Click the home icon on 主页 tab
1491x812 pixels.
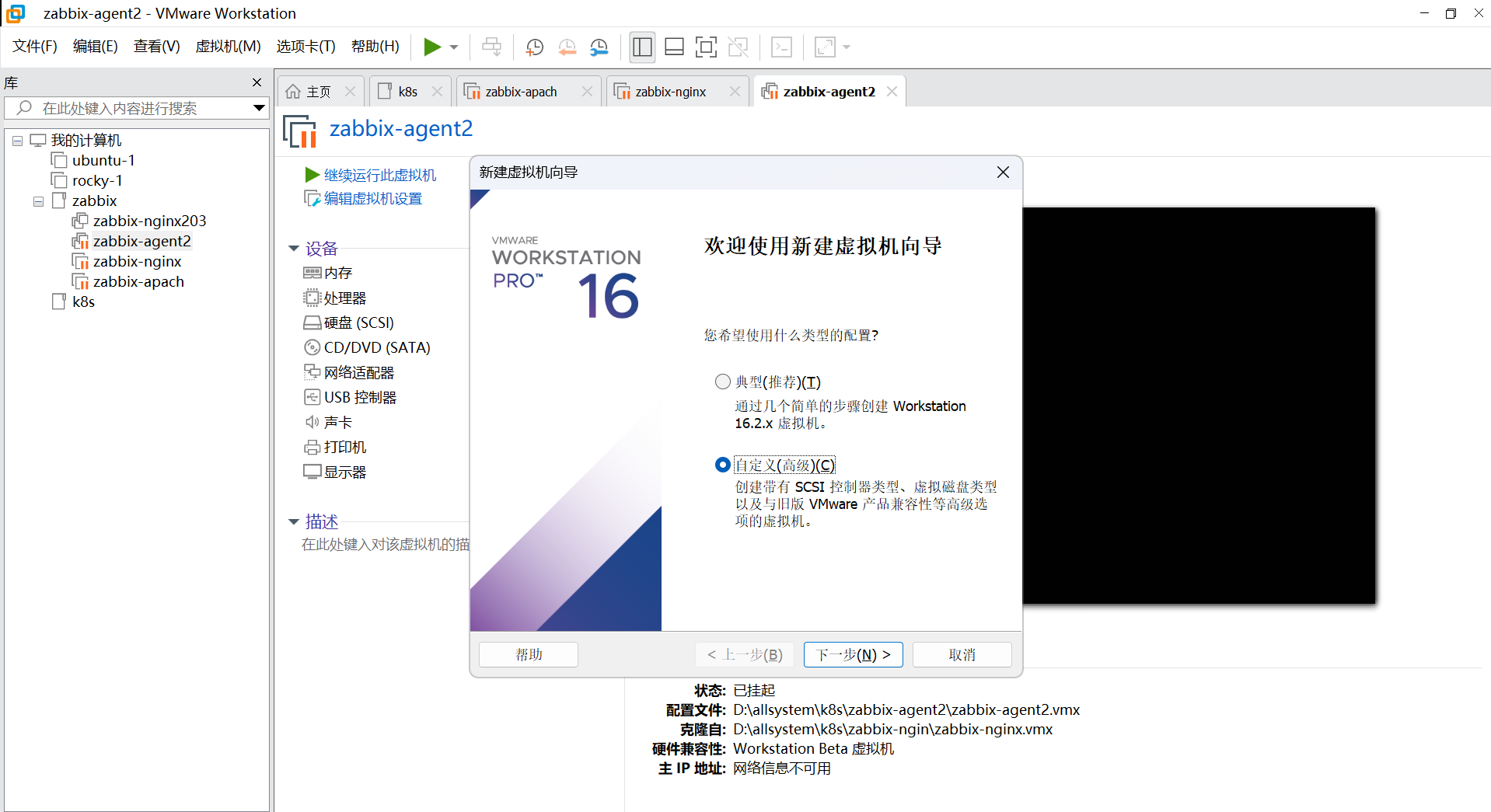coord(293,92)
